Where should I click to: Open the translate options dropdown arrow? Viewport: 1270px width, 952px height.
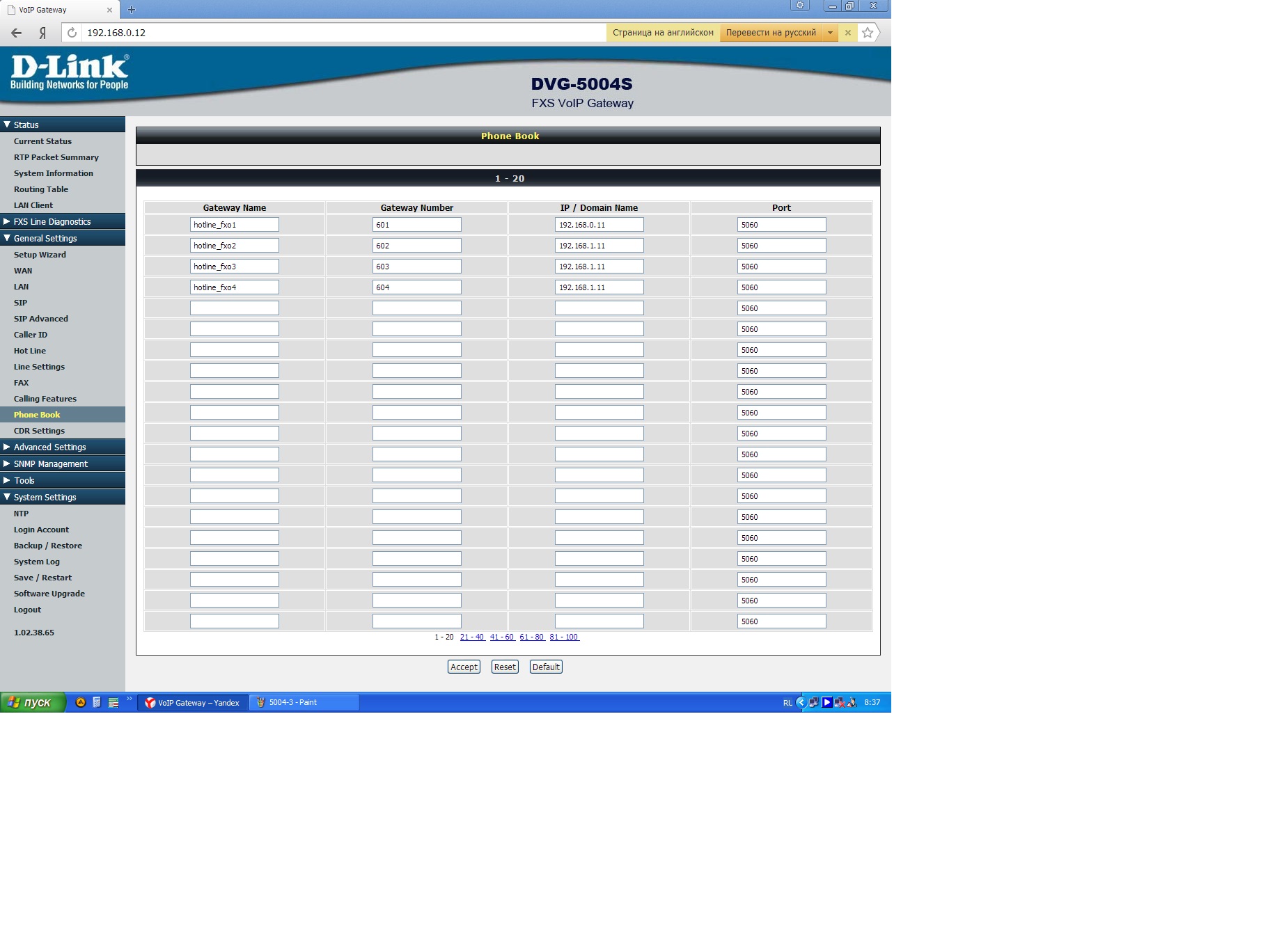830,33
